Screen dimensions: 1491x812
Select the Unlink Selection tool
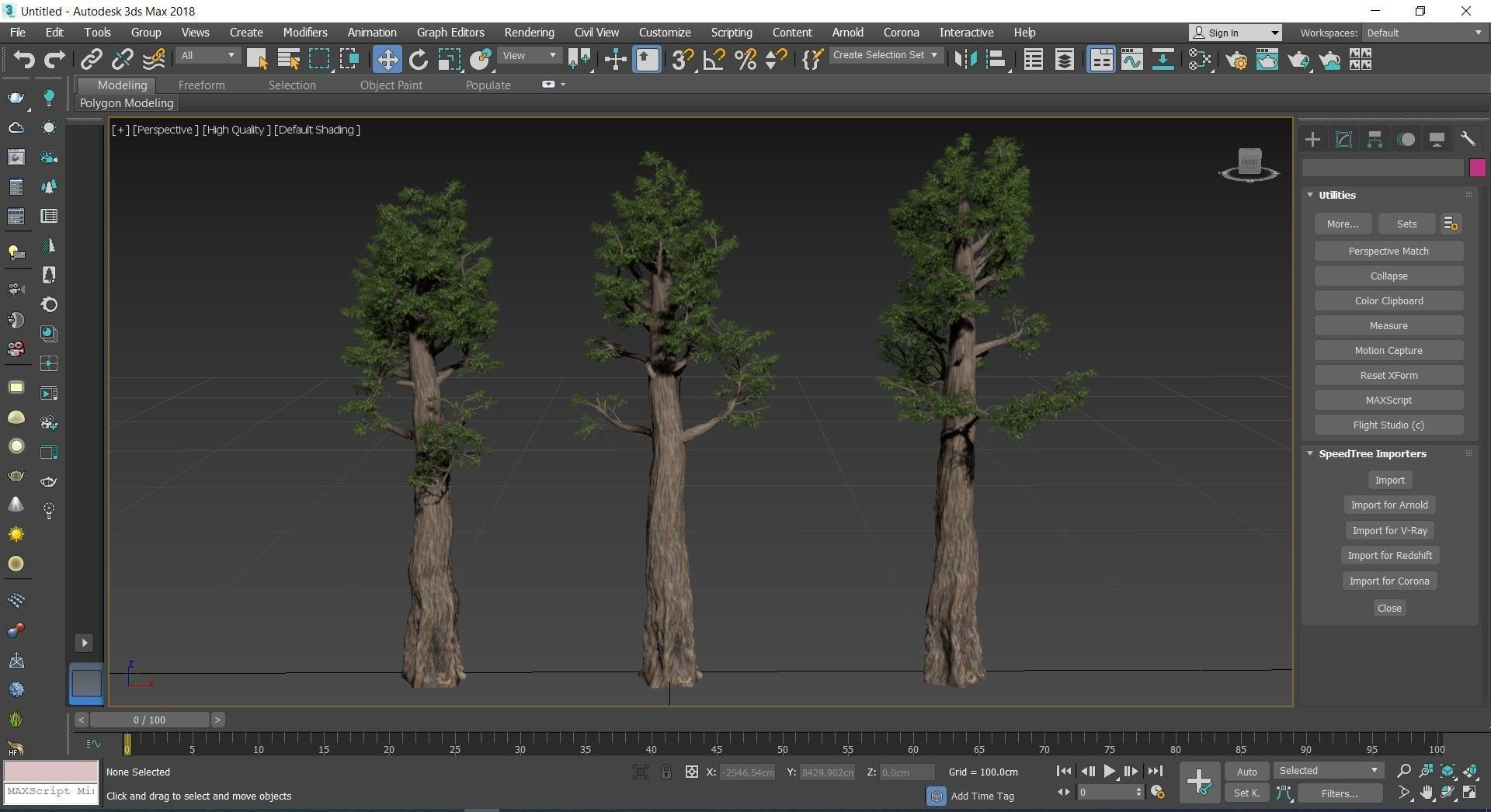(x=123, y=59)
